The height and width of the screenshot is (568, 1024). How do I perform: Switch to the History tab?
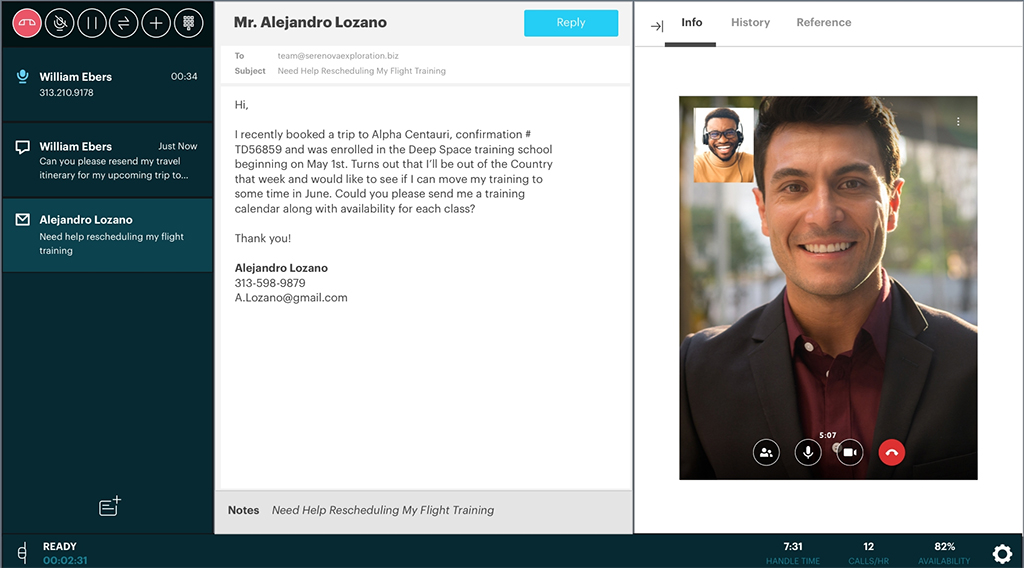coord(750,23)
